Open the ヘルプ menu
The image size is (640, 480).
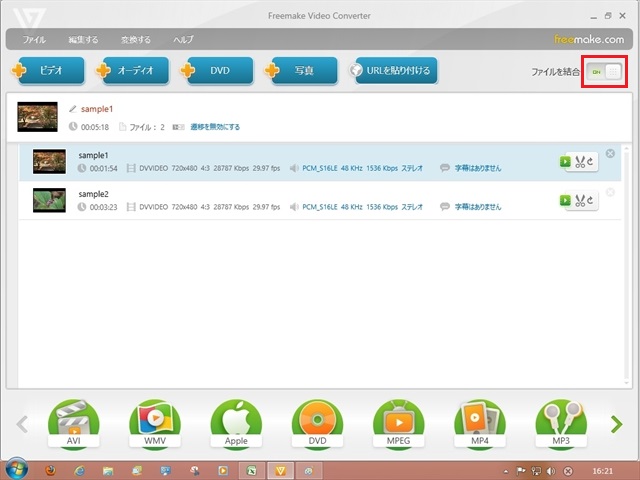[184, 40]
